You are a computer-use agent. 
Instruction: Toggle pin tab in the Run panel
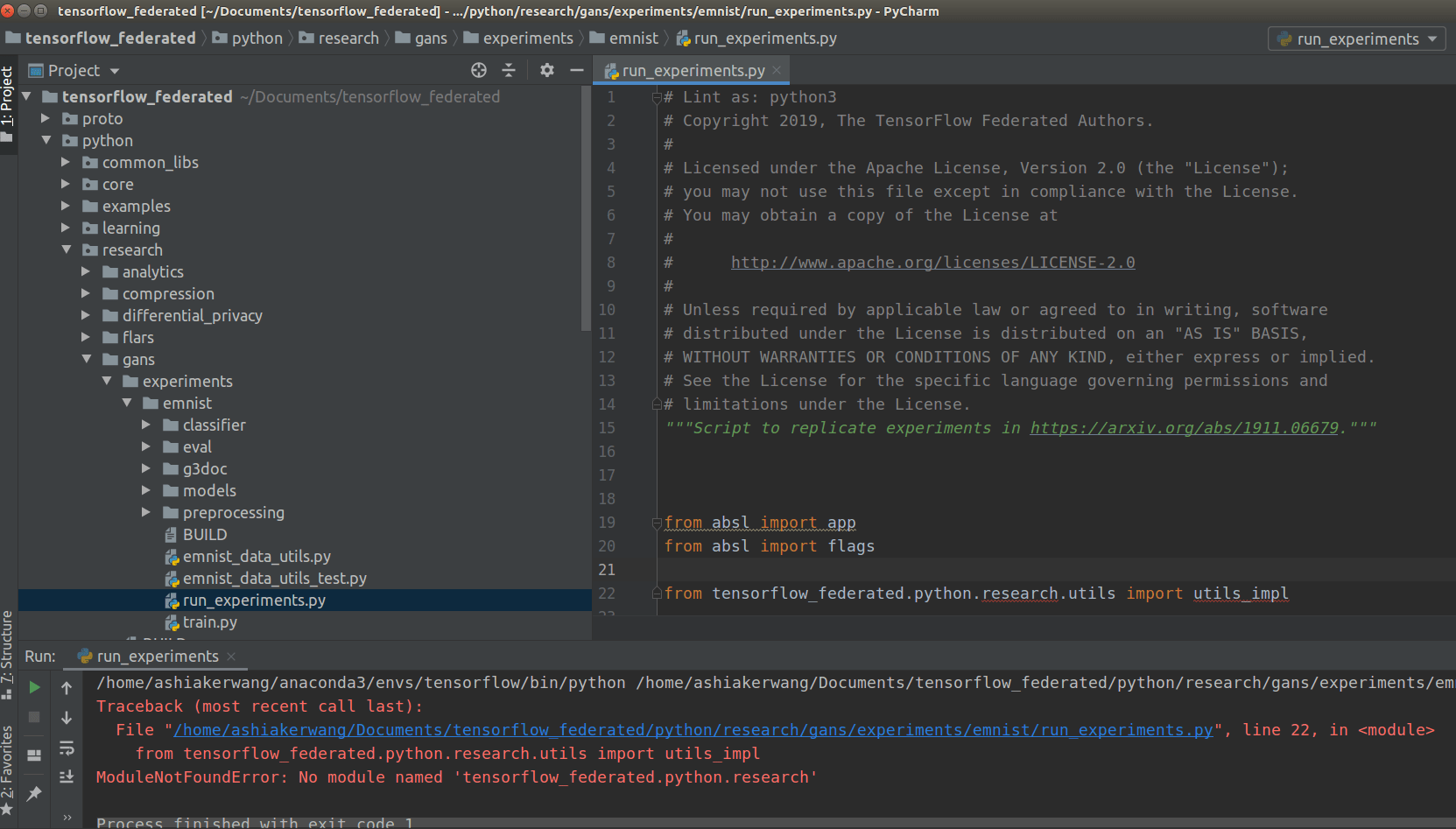point(34,793)
